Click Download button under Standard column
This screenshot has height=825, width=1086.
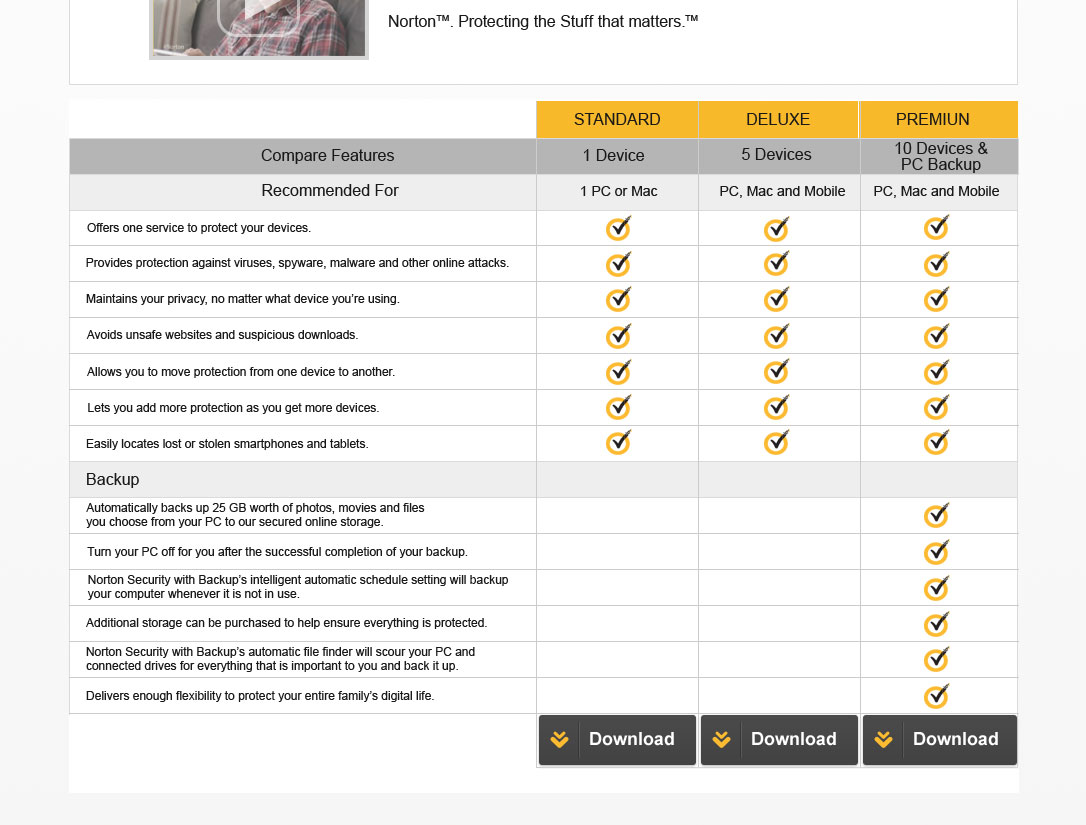(x=617, y=740)
